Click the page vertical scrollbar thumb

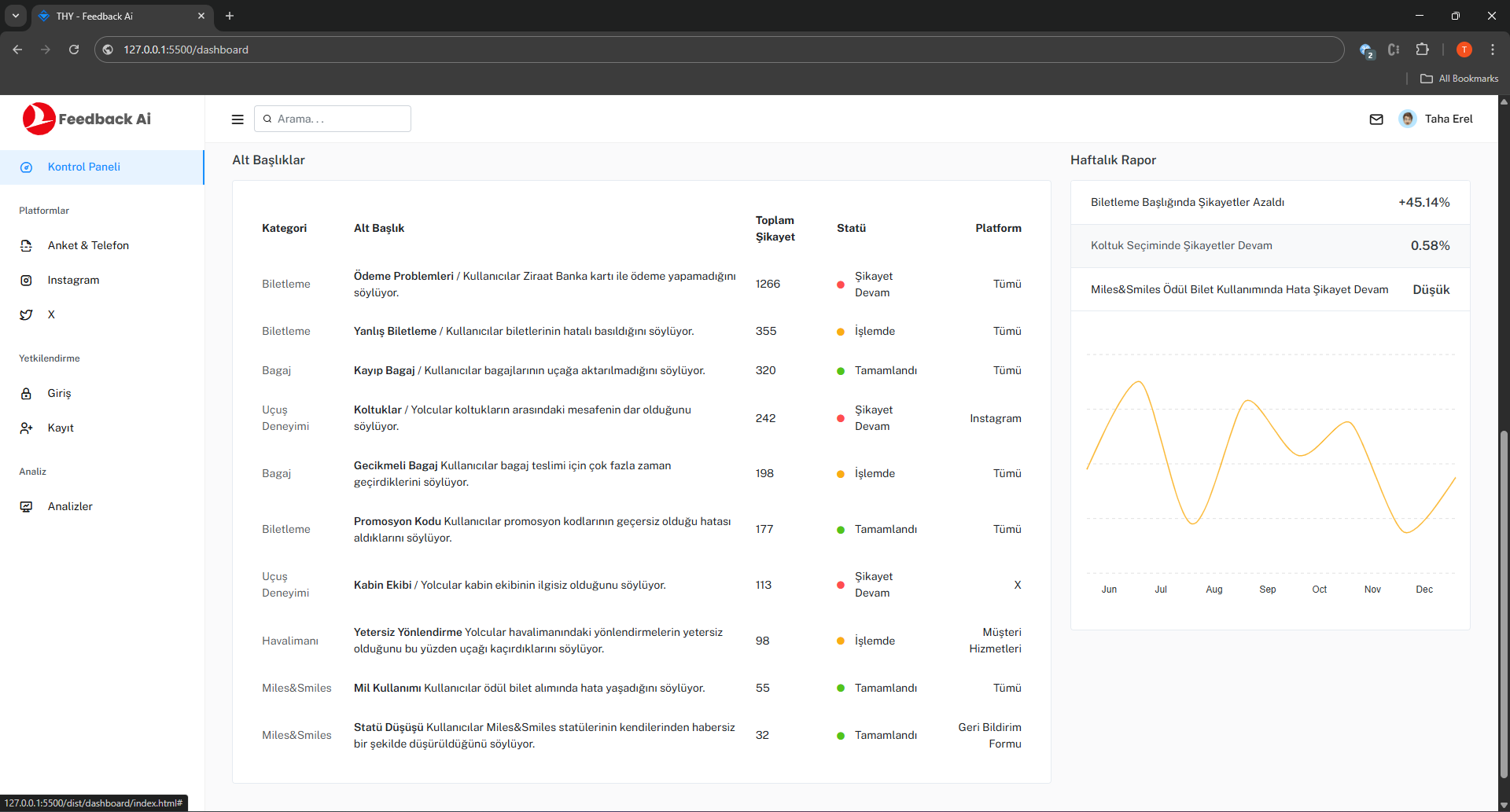pos(1504,605)
